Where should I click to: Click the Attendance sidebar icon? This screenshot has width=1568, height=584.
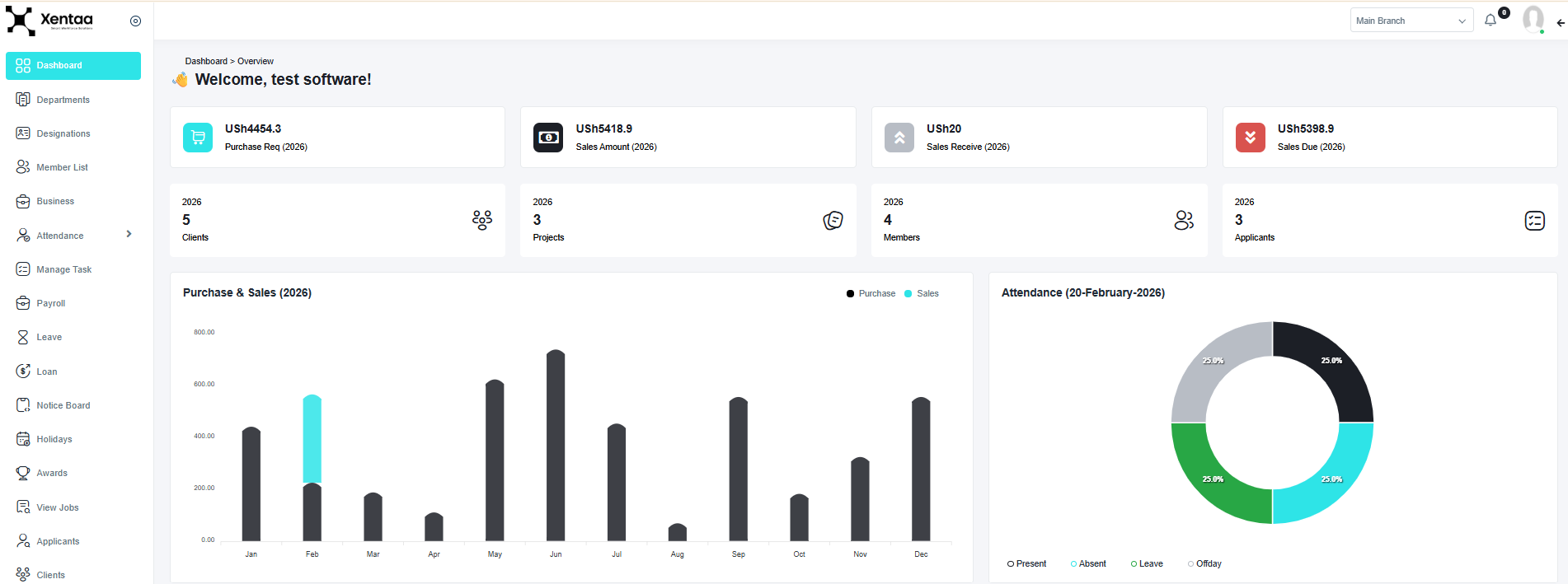[23, 236]
